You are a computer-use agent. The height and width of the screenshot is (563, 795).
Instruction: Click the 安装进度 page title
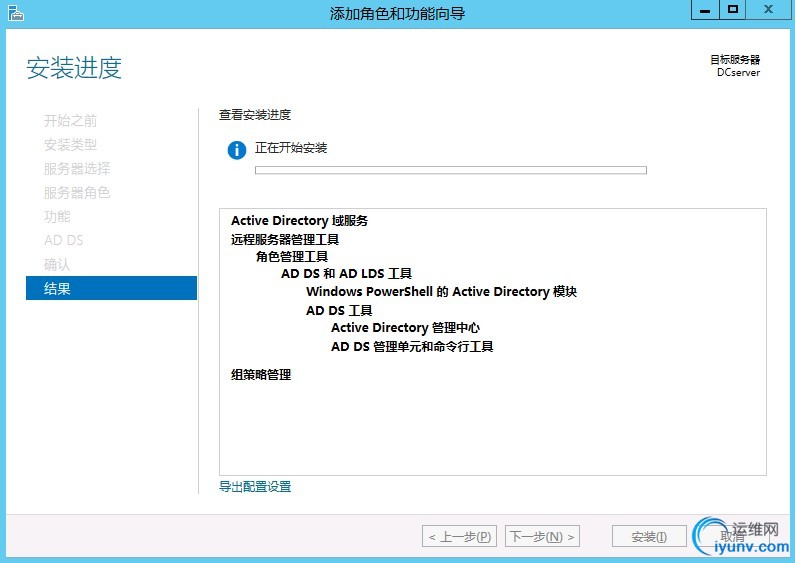tap(74, 68)
